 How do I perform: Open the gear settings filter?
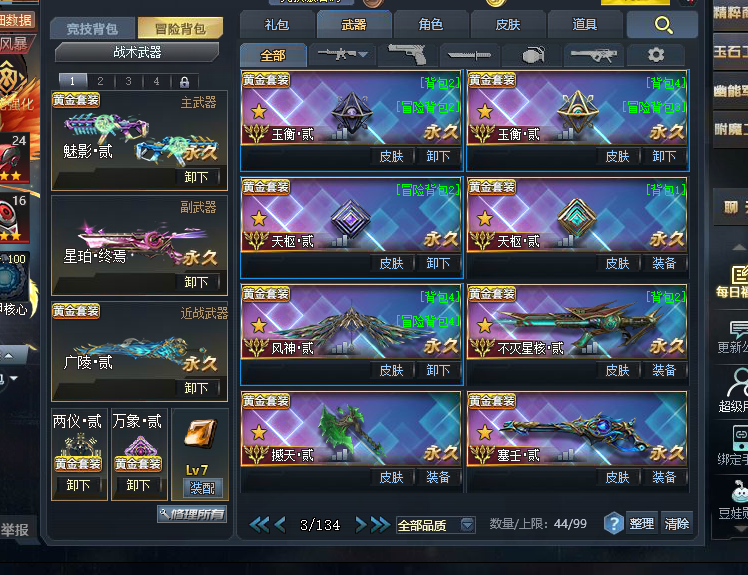(656, 55)
